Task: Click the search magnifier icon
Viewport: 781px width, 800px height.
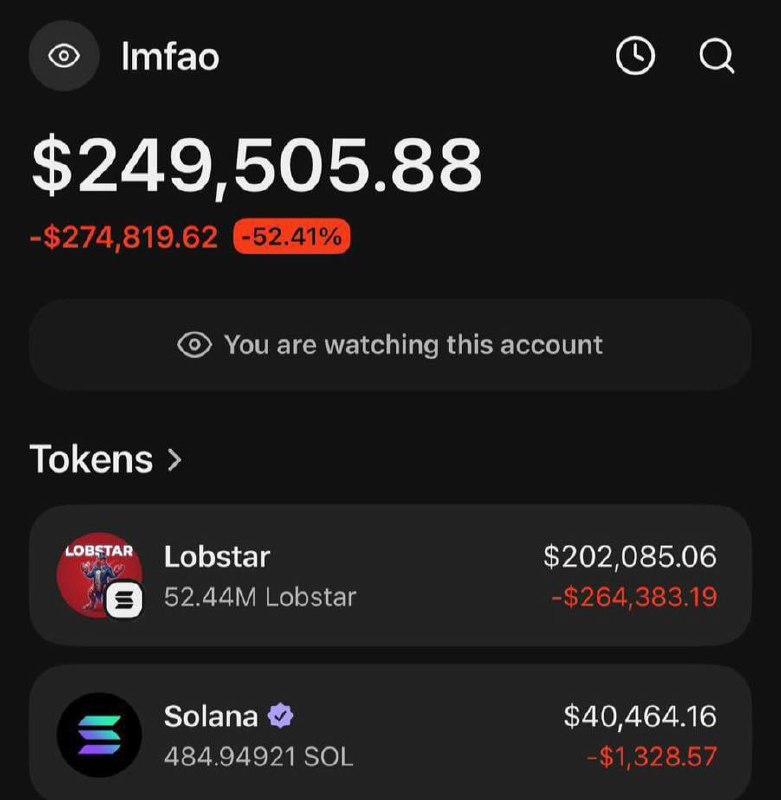Action: coord(716,56)
